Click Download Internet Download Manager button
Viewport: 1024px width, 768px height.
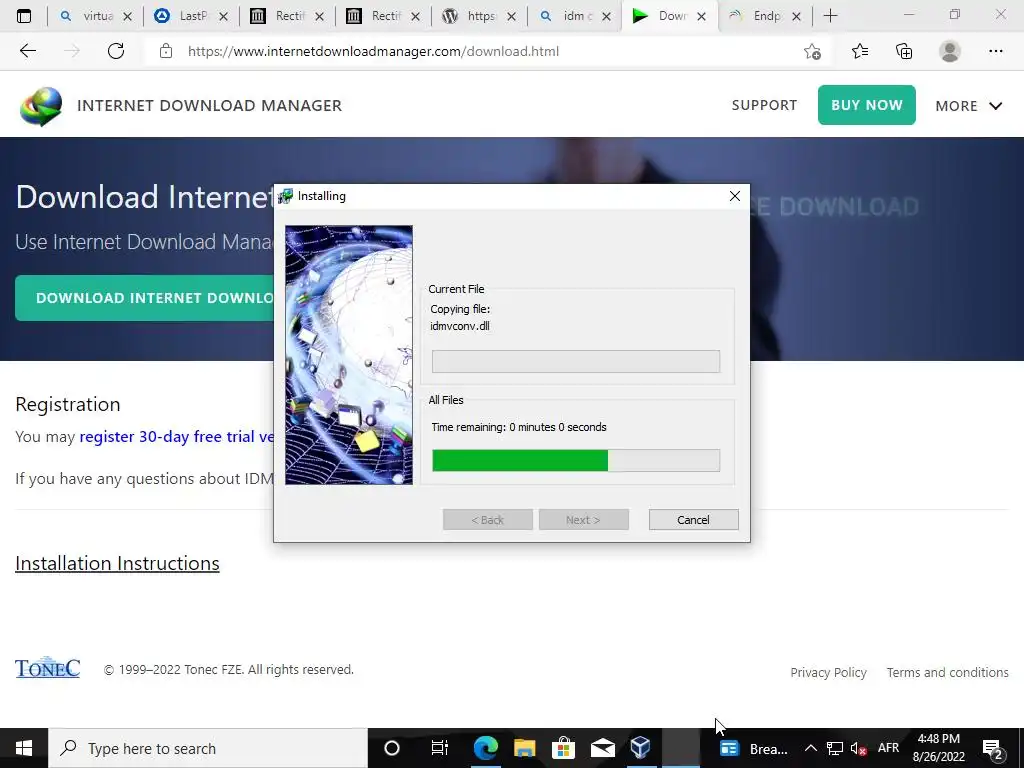click(x=145, y=298)
